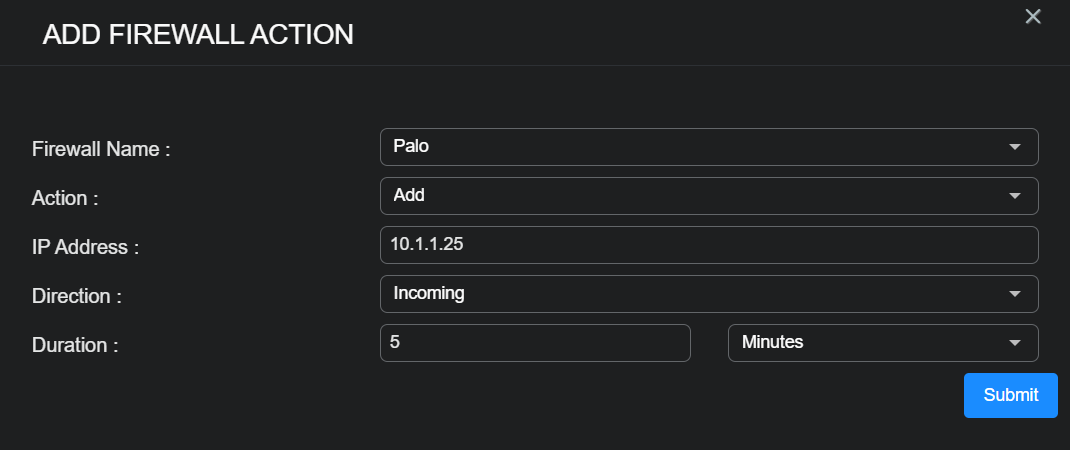1070x450 pixels.
Task: Click the 'Incoming' selected value text
Action: tap(429, 294)
